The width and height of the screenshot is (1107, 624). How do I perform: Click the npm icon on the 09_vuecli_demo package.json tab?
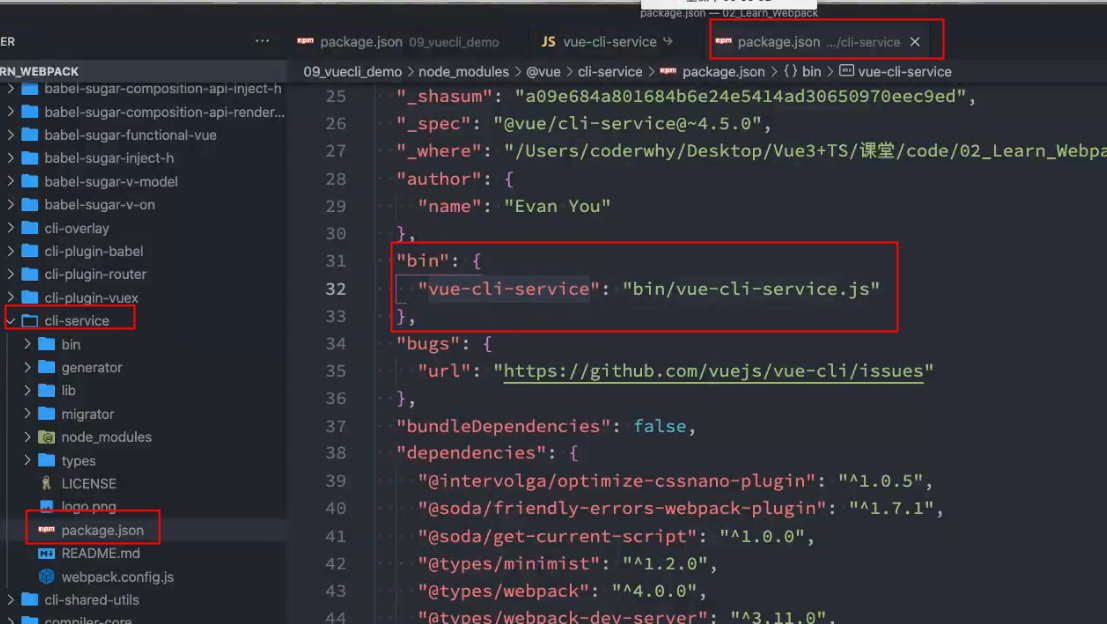click(x=306, y=41)
